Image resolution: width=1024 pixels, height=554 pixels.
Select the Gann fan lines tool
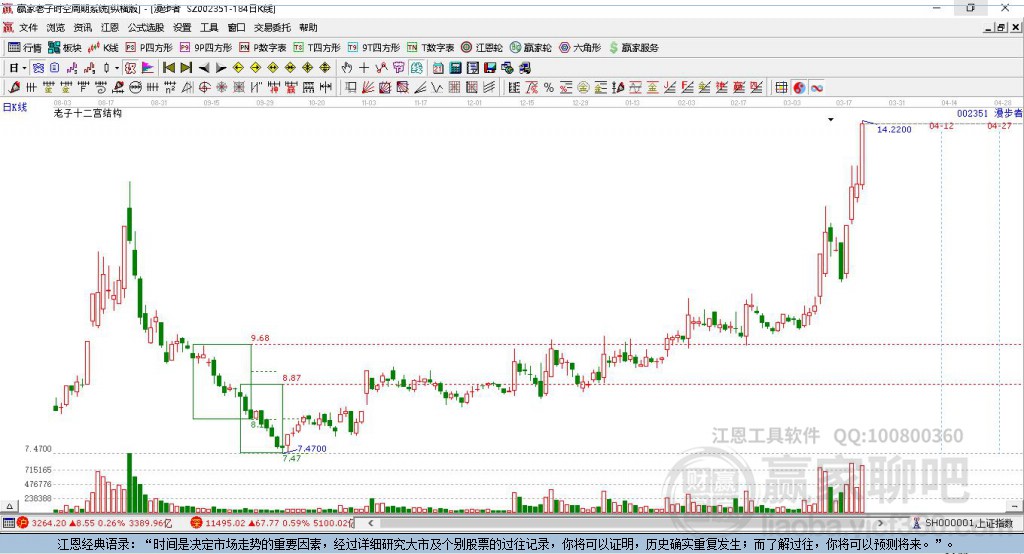pyautogui.click(x=368, y=88)
